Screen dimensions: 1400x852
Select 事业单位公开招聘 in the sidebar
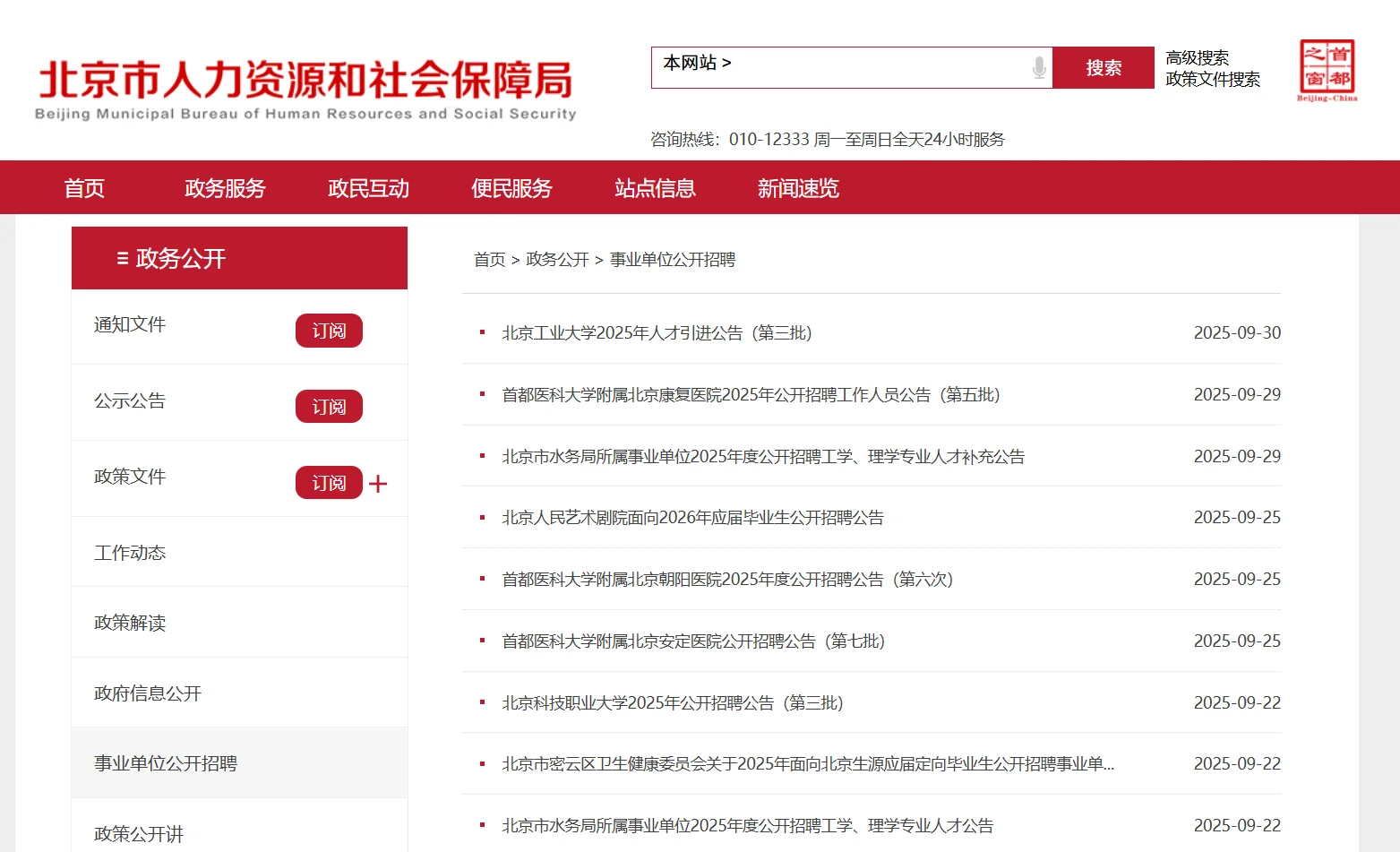point(166,763)
